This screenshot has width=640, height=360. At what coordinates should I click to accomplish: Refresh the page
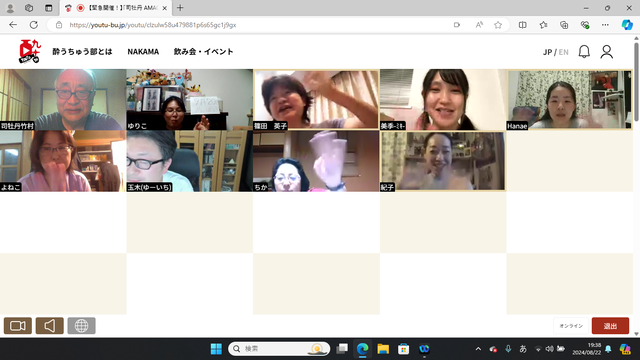(x=33, y=25)
